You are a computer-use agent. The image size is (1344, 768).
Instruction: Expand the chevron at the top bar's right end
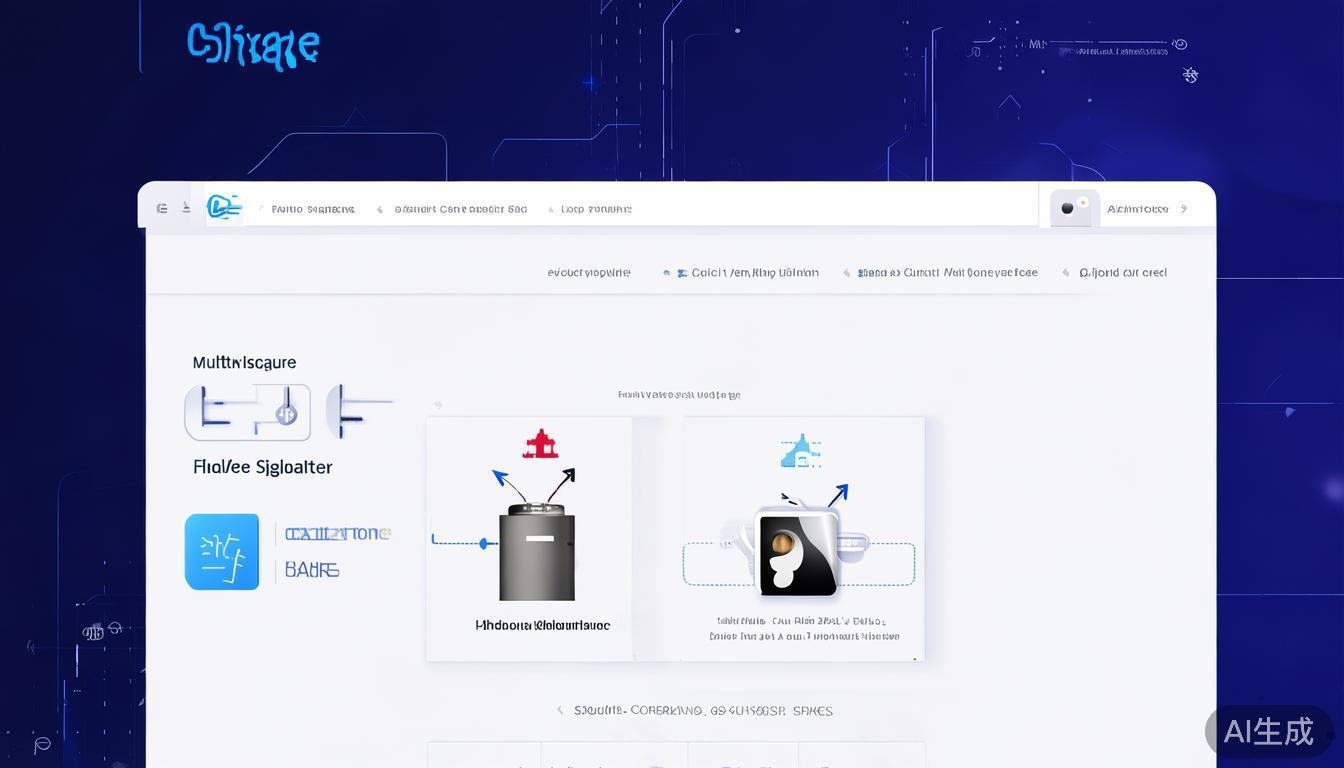[x=1184, y=209]
